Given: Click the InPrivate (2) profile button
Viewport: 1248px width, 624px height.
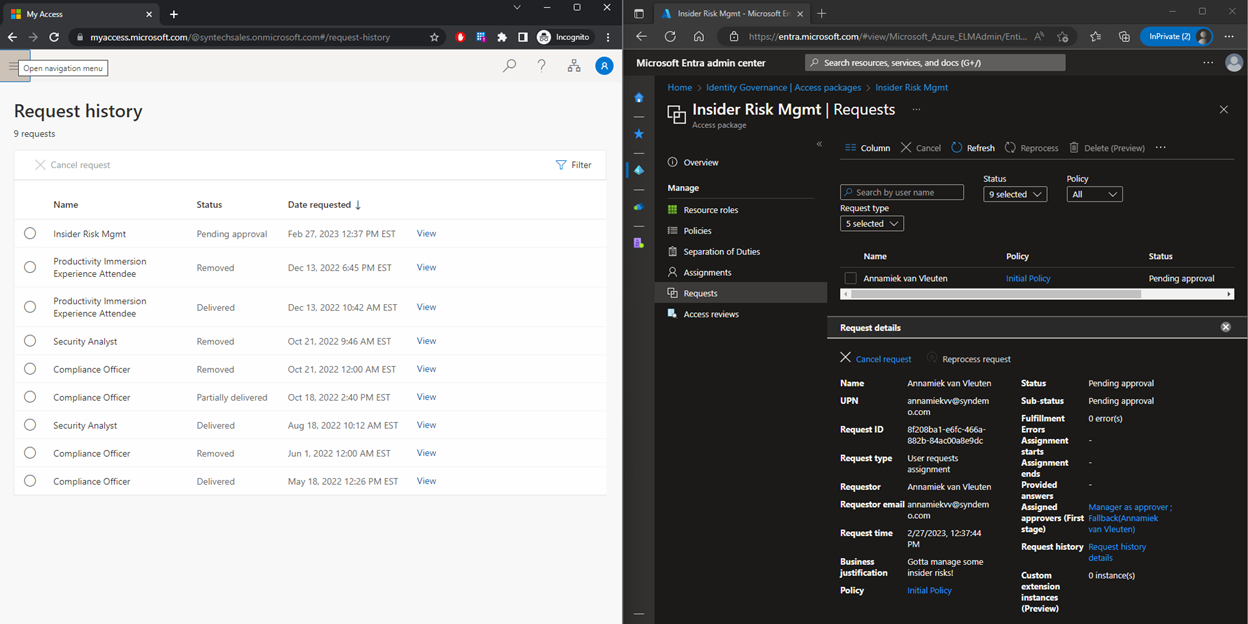Looking at the screenshot, I should (x=1176, y=36).
